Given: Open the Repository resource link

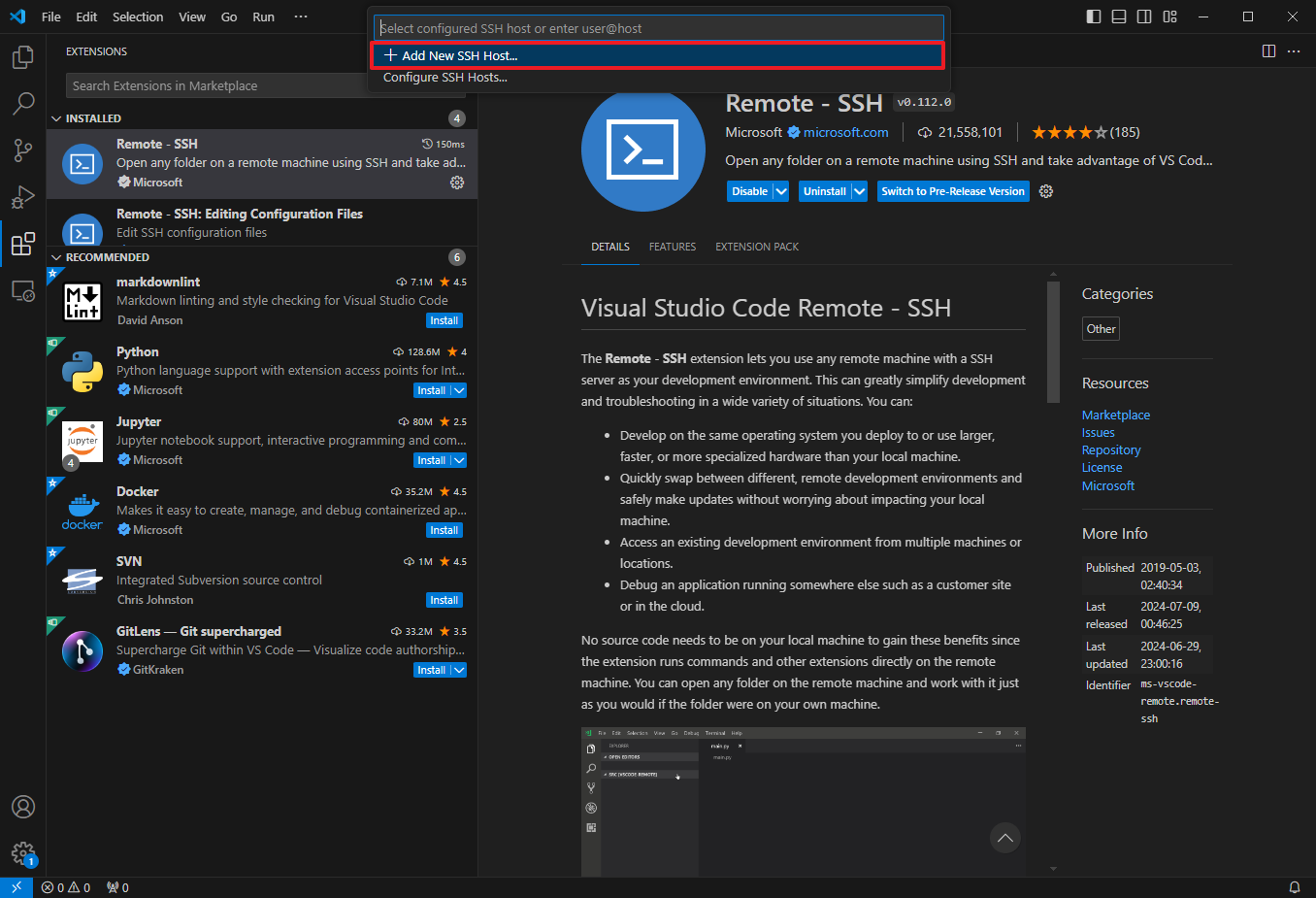Looking at the screenshot, I should 1111,450.
